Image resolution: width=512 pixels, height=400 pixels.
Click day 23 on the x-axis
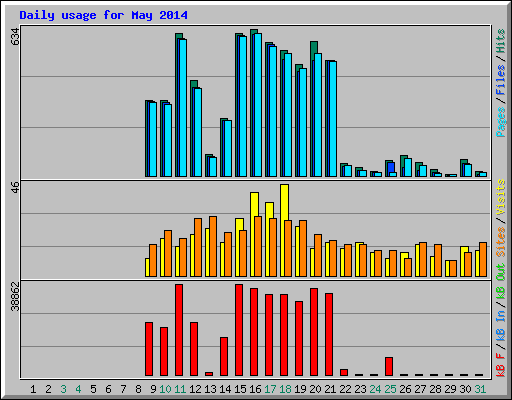coord(360,389)
